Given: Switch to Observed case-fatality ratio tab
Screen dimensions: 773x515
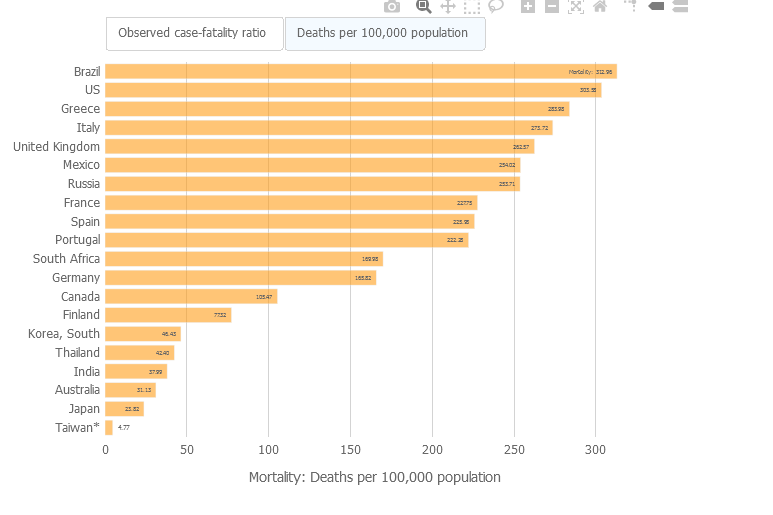Looking at the screenshot, I should 193,33.
